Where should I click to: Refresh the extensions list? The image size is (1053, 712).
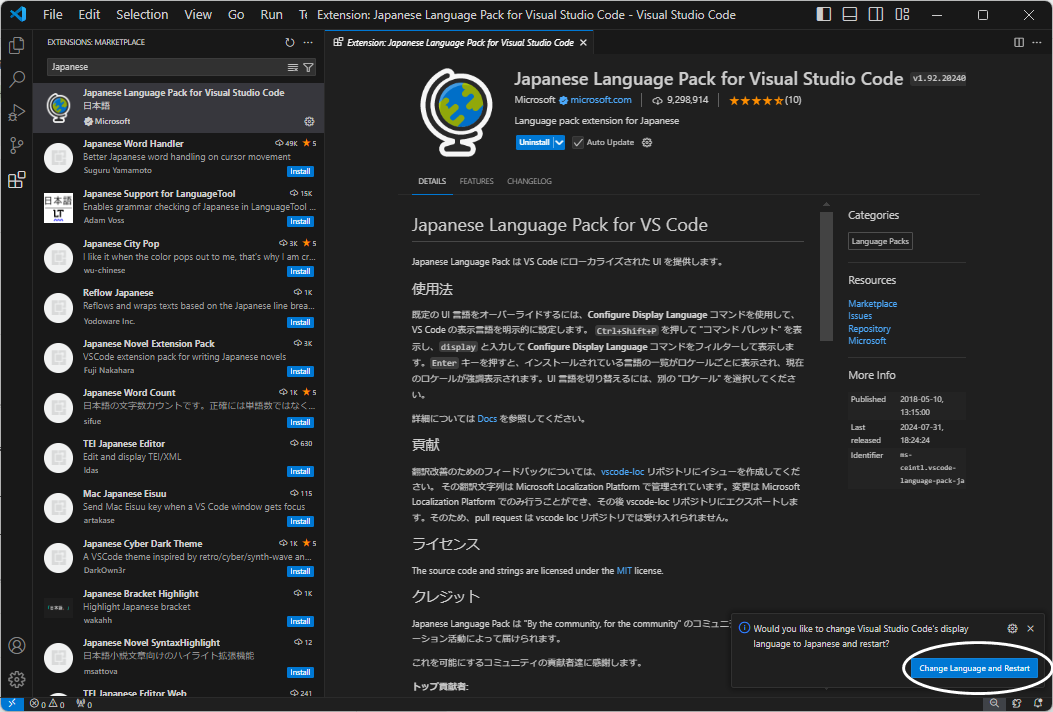click(x=289, y=42)
